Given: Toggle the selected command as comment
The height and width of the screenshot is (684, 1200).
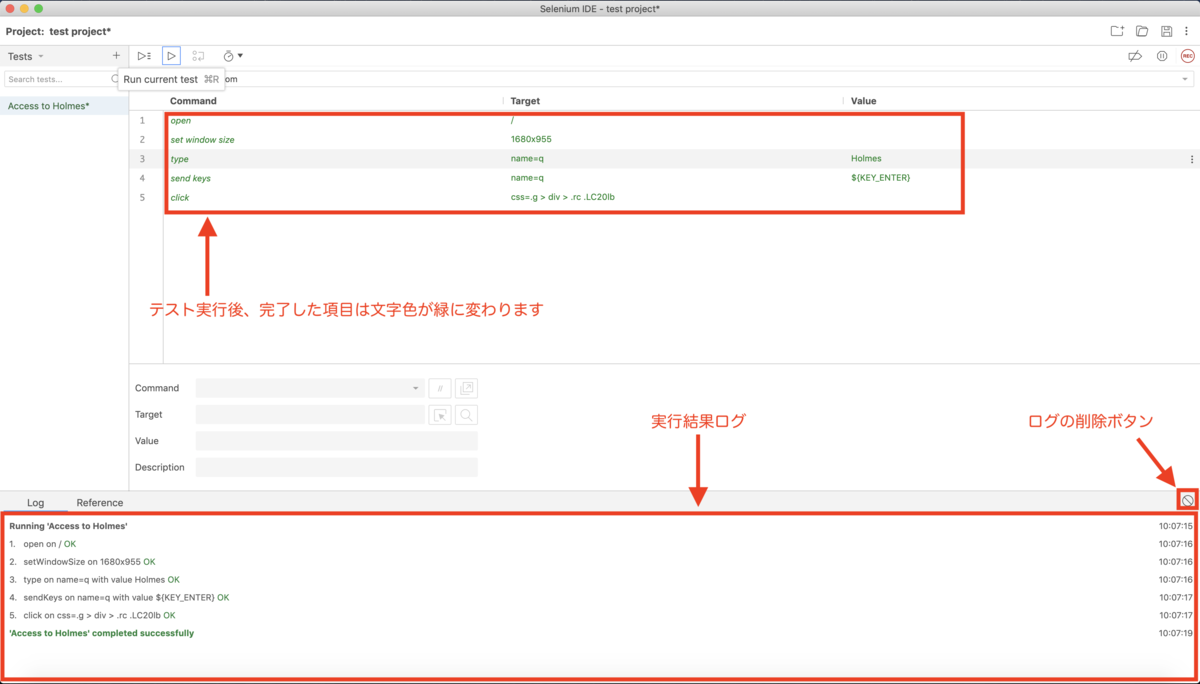Looking at the screenshot, I should [x=439, y=388].
